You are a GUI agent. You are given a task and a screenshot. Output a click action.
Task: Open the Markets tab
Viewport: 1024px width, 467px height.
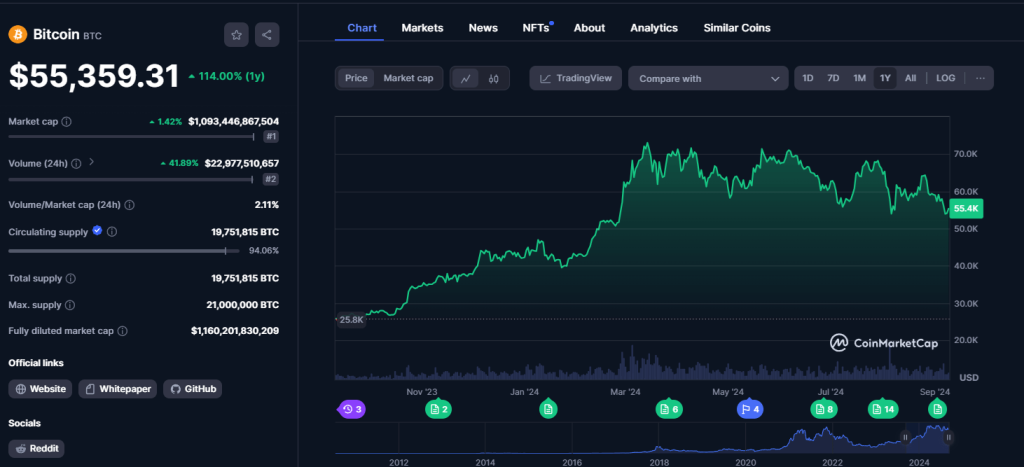[423, 28]
